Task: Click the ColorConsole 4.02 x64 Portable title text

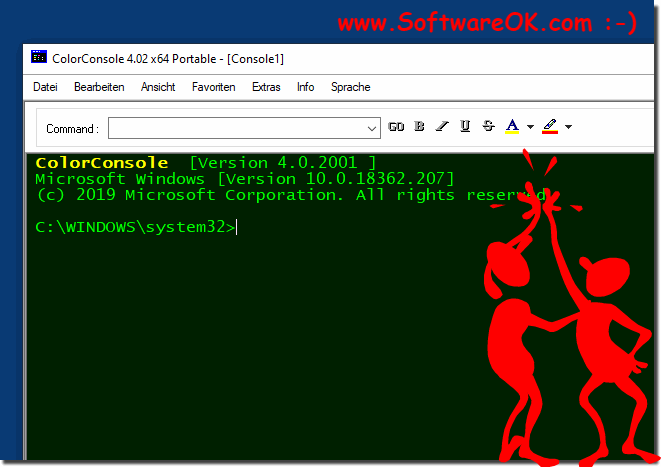Action: [x=168, y=59]
